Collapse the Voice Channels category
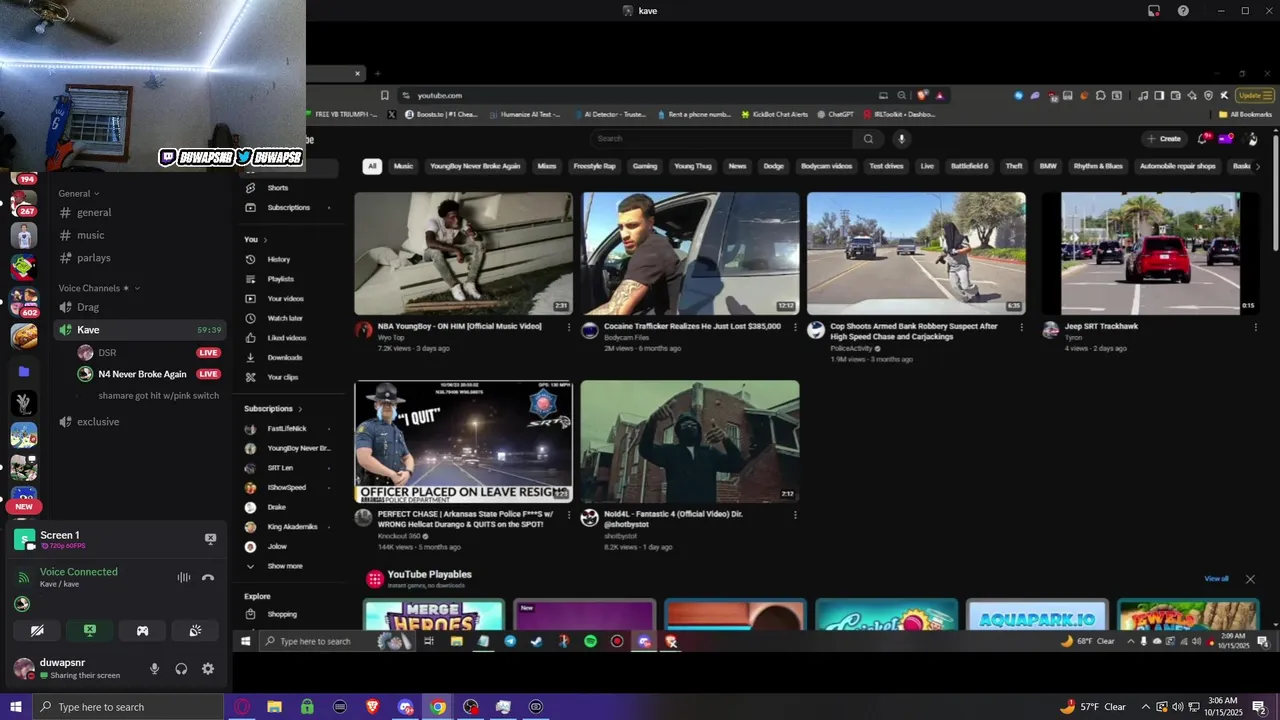 [98, 288]
